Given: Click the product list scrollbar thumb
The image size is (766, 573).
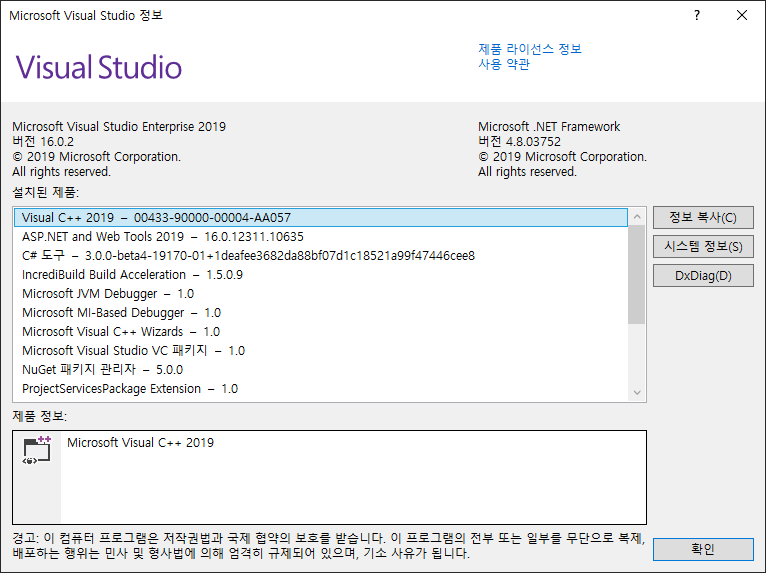Looking at the screenshot, I should tap(637, 274).
